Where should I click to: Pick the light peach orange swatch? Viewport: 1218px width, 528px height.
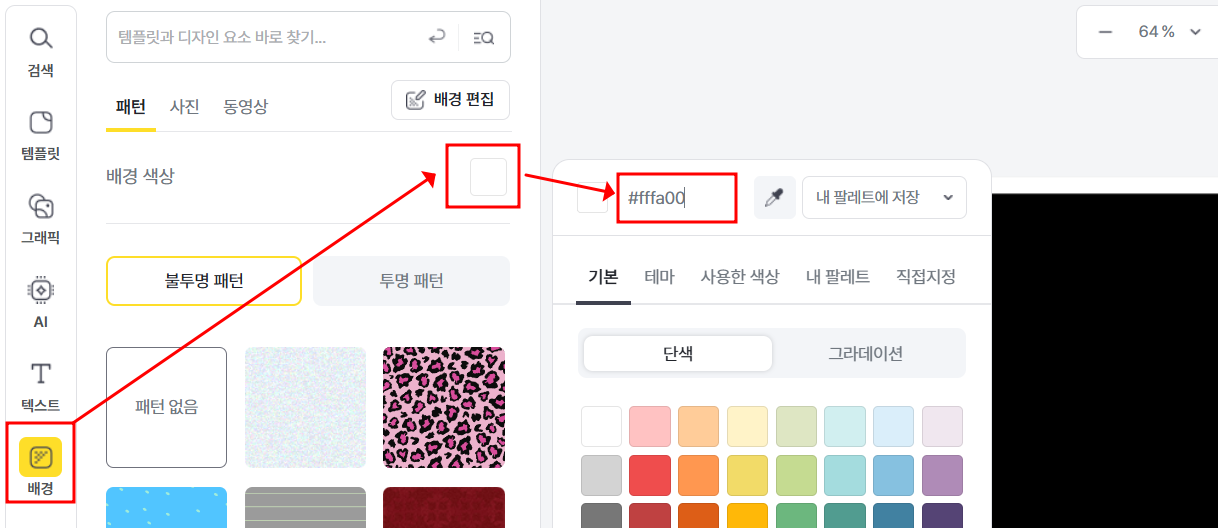point(699,426)
